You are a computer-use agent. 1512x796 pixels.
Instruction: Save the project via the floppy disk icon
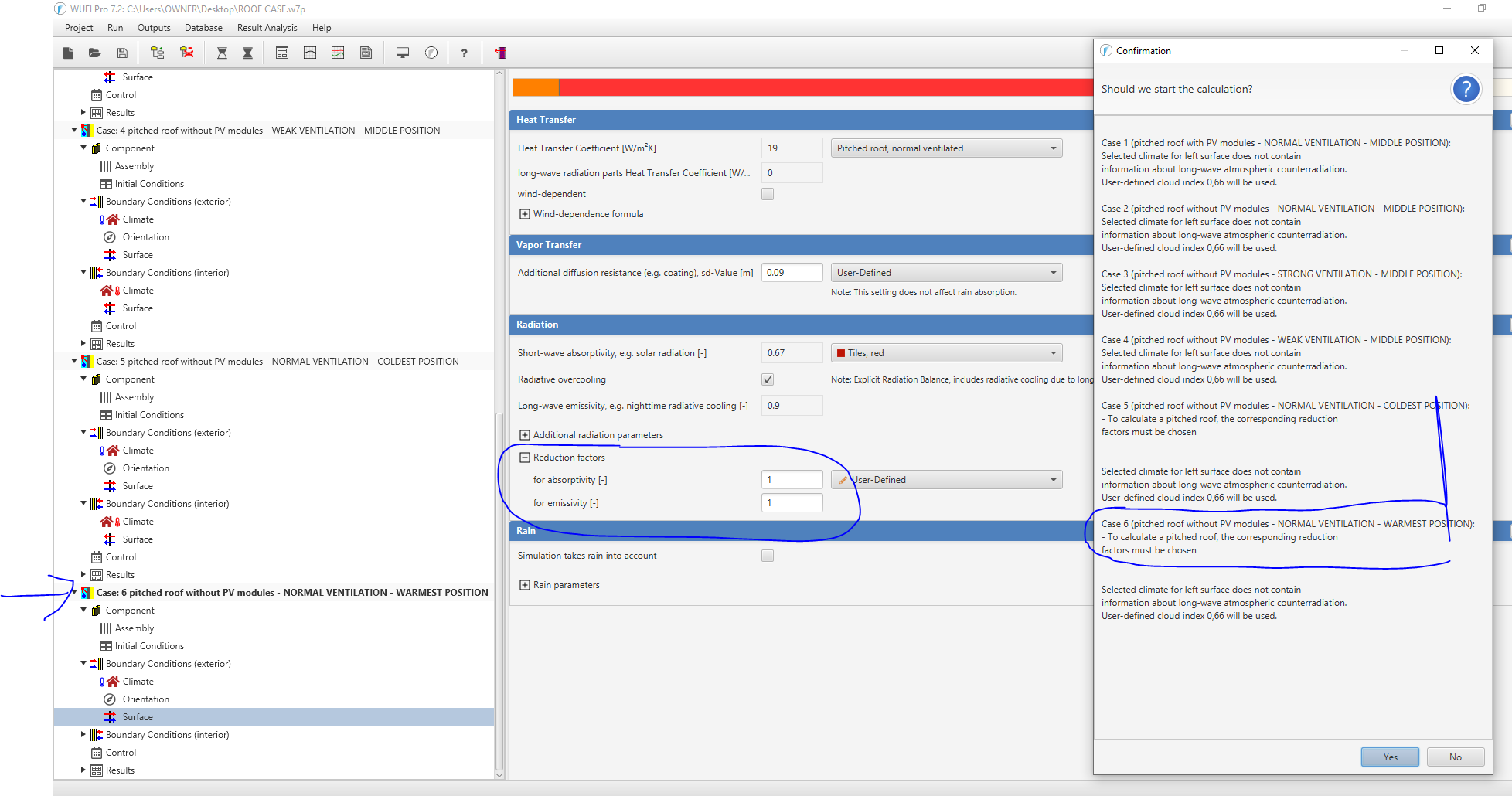pos(122,53)
